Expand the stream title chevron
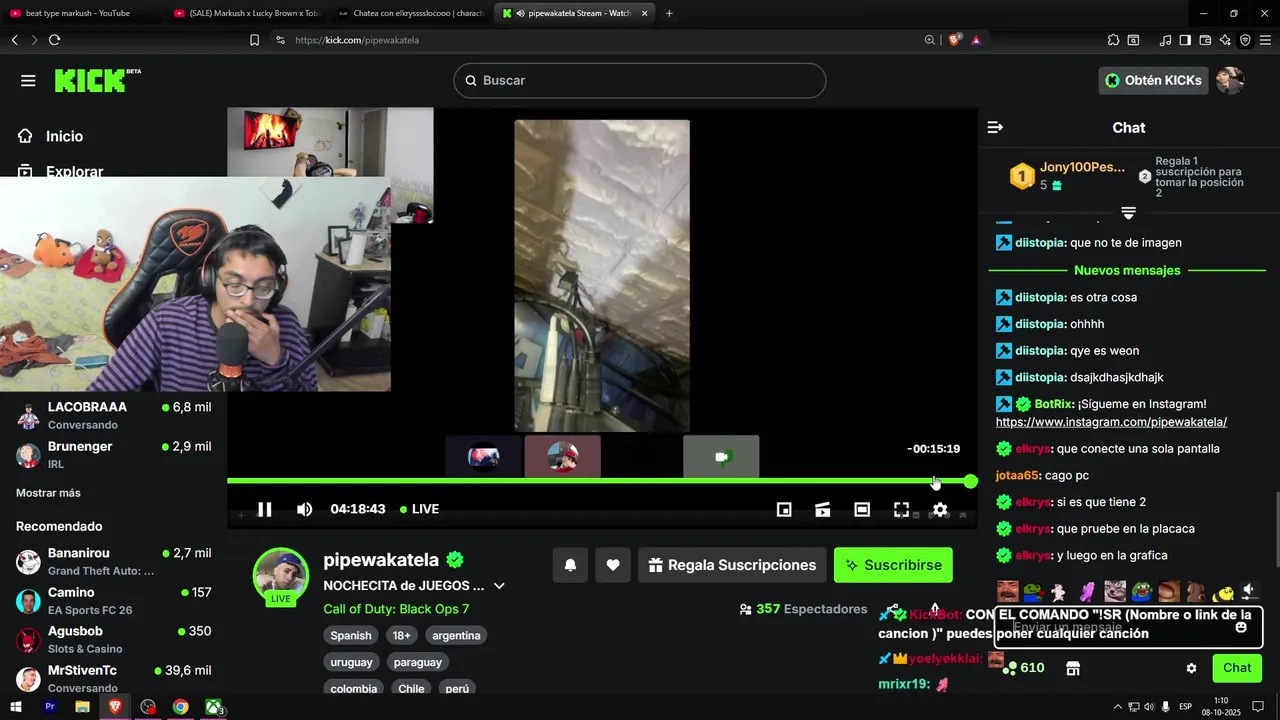The height and width of the screenshot is (720, 1280). [499, 586]
